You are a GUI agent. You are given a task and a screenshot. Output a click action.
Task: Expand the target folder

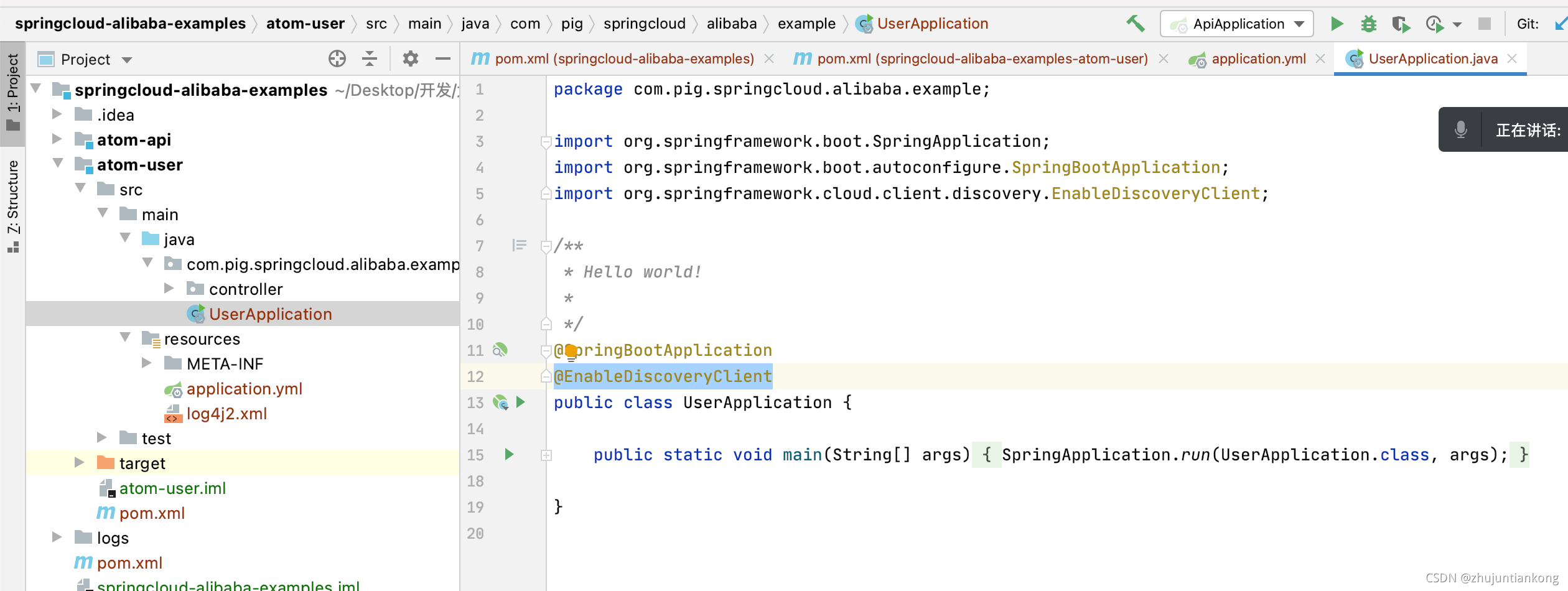tap(80, 462)
